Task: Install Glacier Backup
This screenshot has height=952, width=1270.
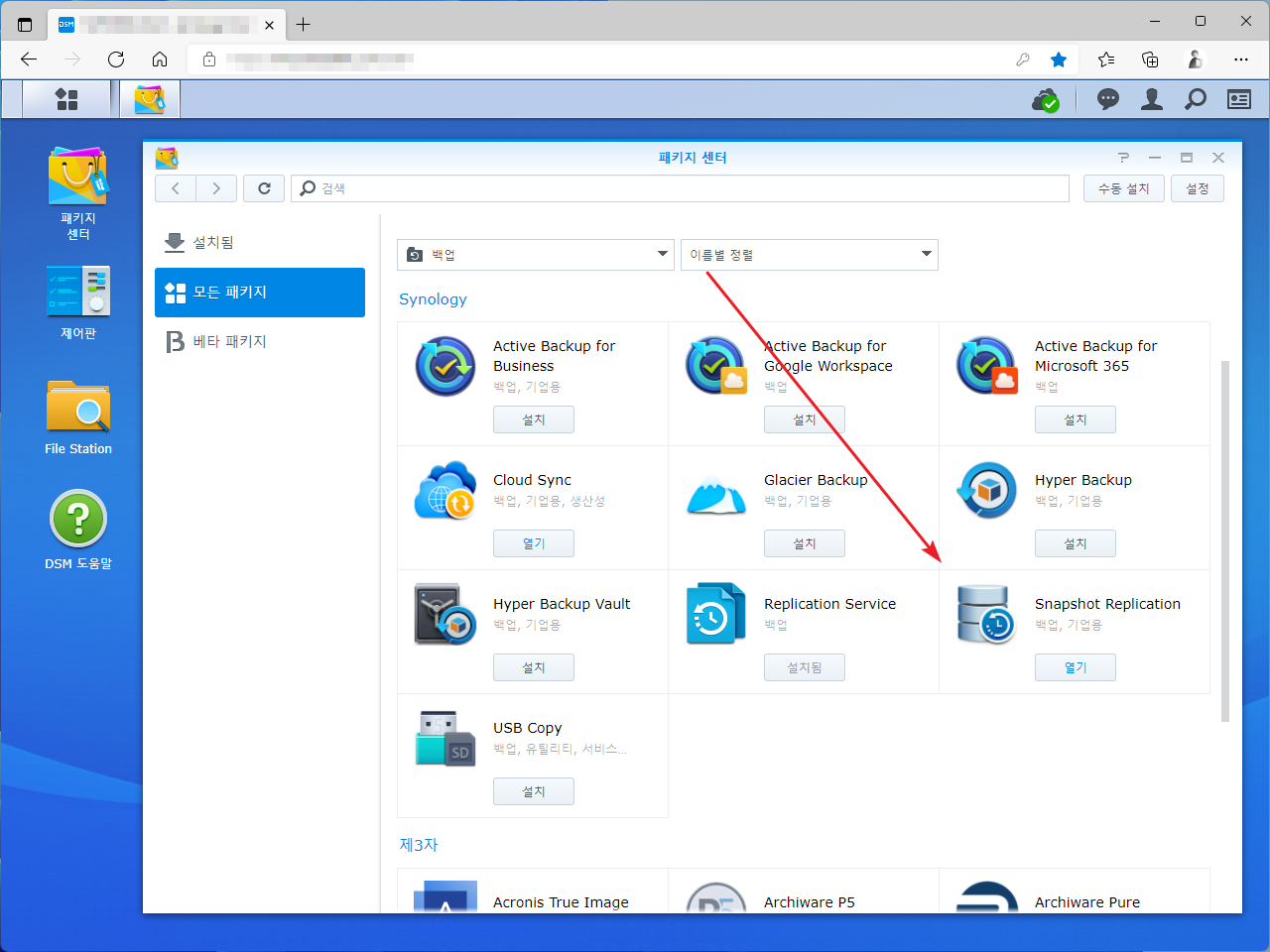Action: point(805,543)
